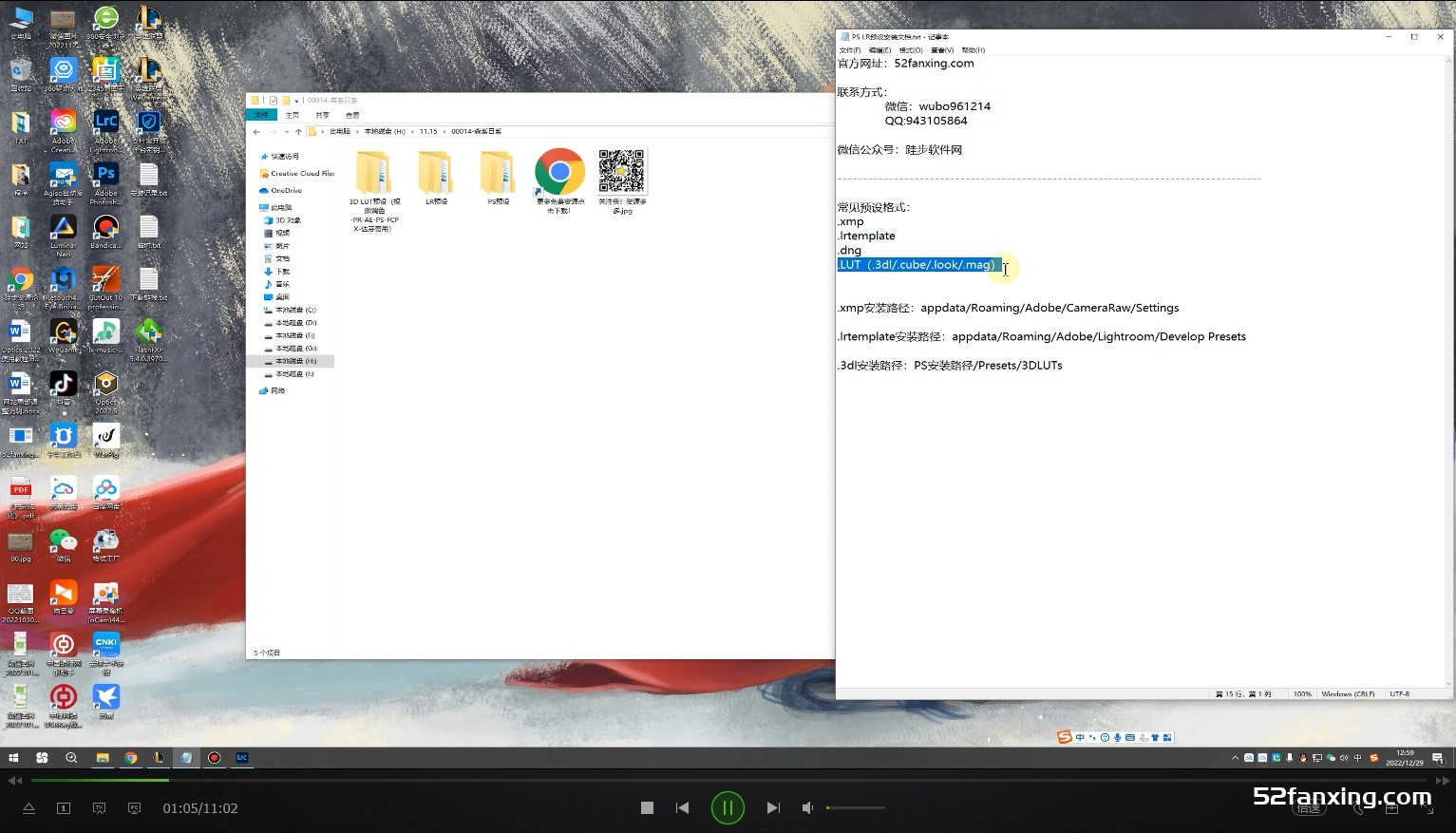The image size is (1456, 833).
Task: Open the 文件 tab in Explorer ribbon
Action: pyautogui.click(x=261, y=115)
